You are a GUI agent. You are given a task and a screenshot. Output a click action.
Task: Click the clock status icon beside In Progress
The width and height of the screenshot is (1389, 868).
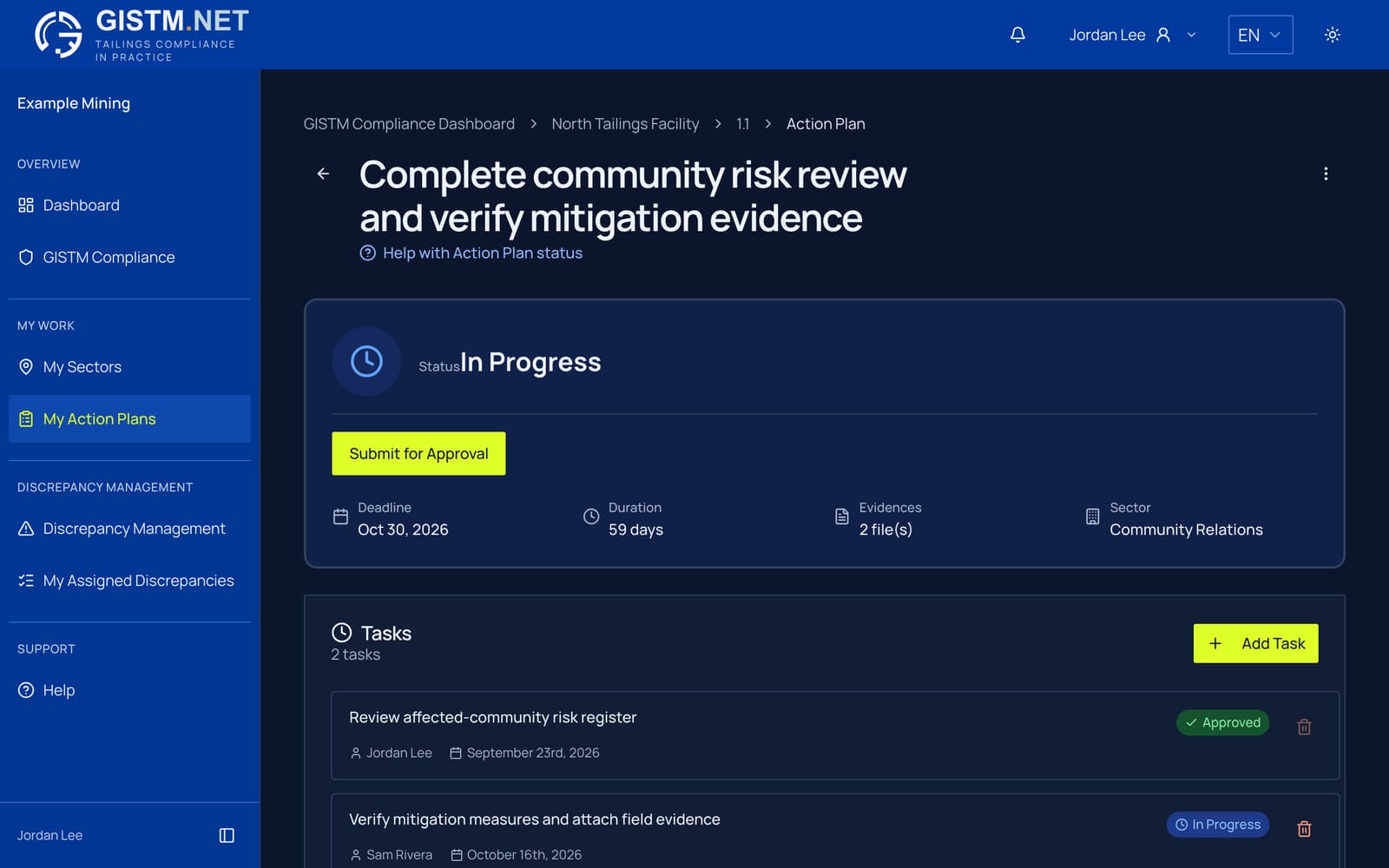tap(366, 361)
